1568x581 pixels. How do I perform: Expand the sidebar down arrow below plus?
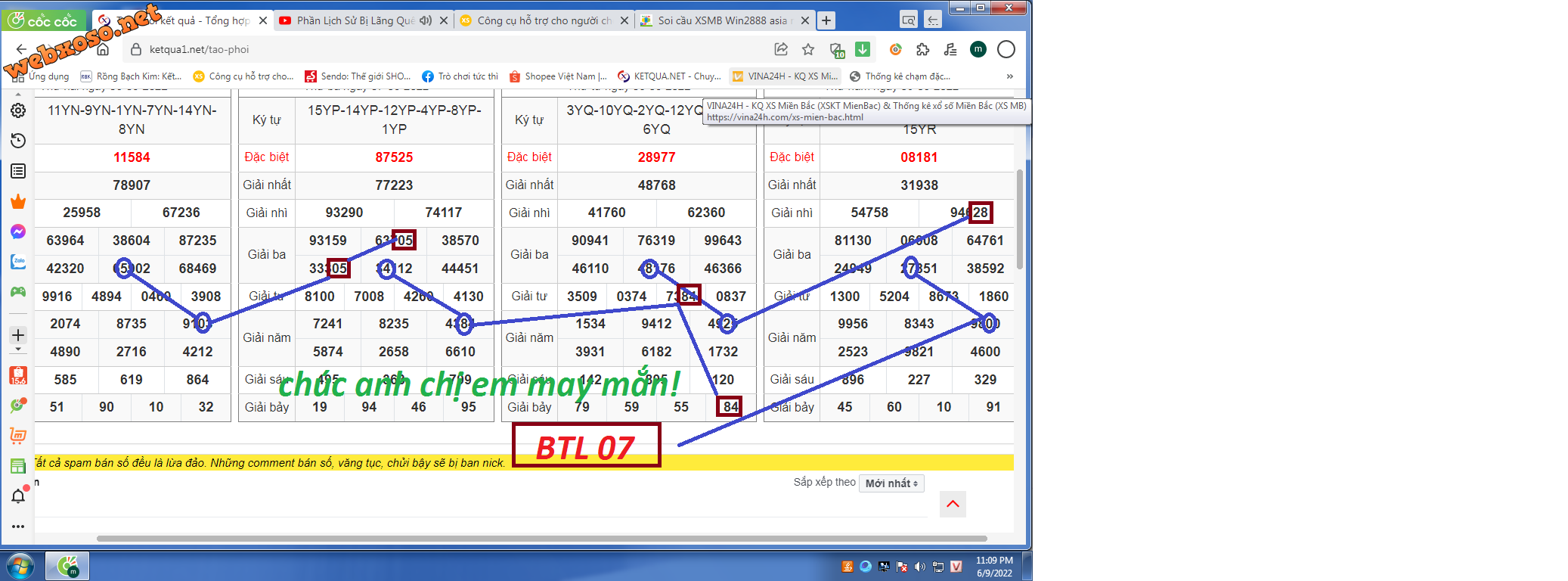click(18, 350)
